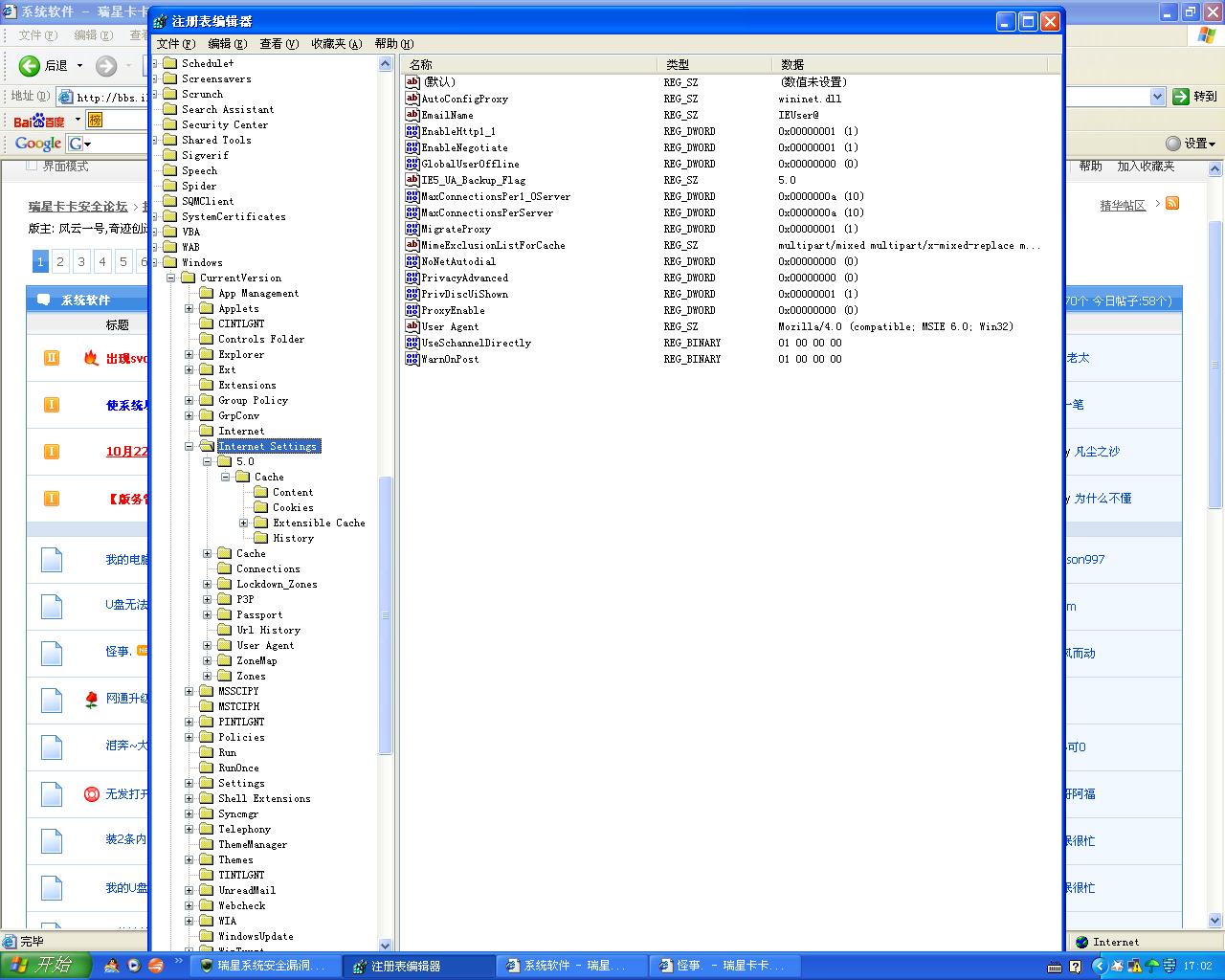Click the Baidu logo in the toolbar

click(x=39, y=121)
